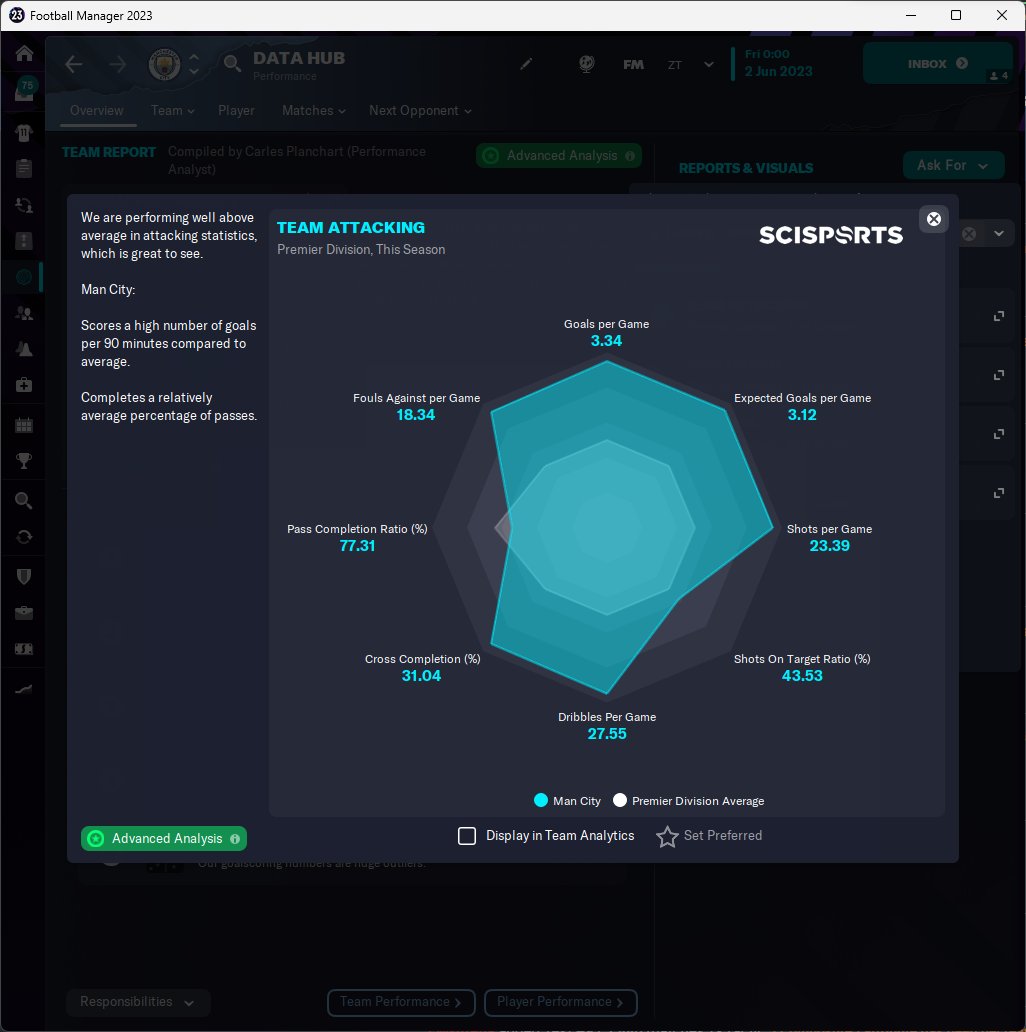1026x1032 pixels.
Task: Open the Responsibilities dropdown
Action: pos(138,1002)
